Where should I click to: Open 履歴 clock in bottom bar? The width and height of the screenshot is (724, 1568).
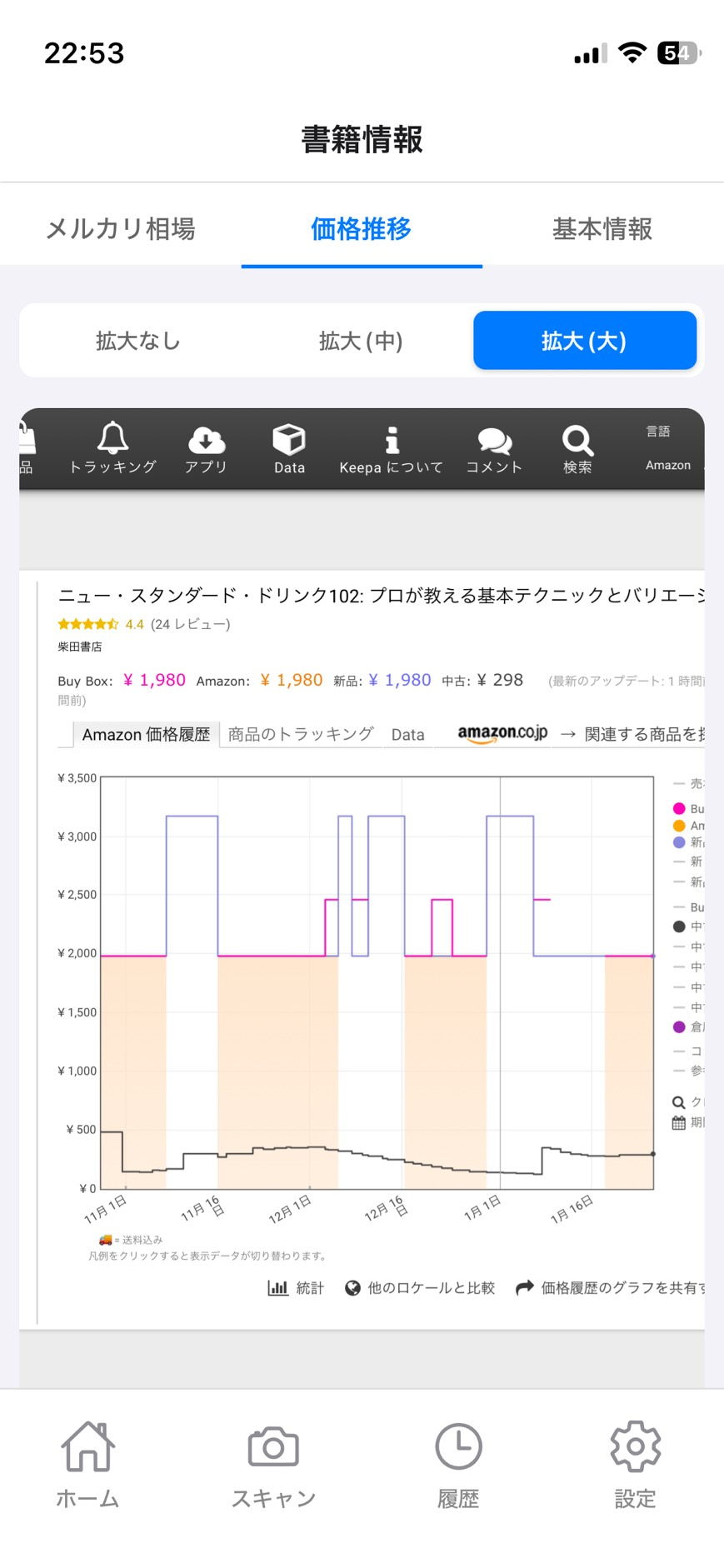pos(458,1465)
